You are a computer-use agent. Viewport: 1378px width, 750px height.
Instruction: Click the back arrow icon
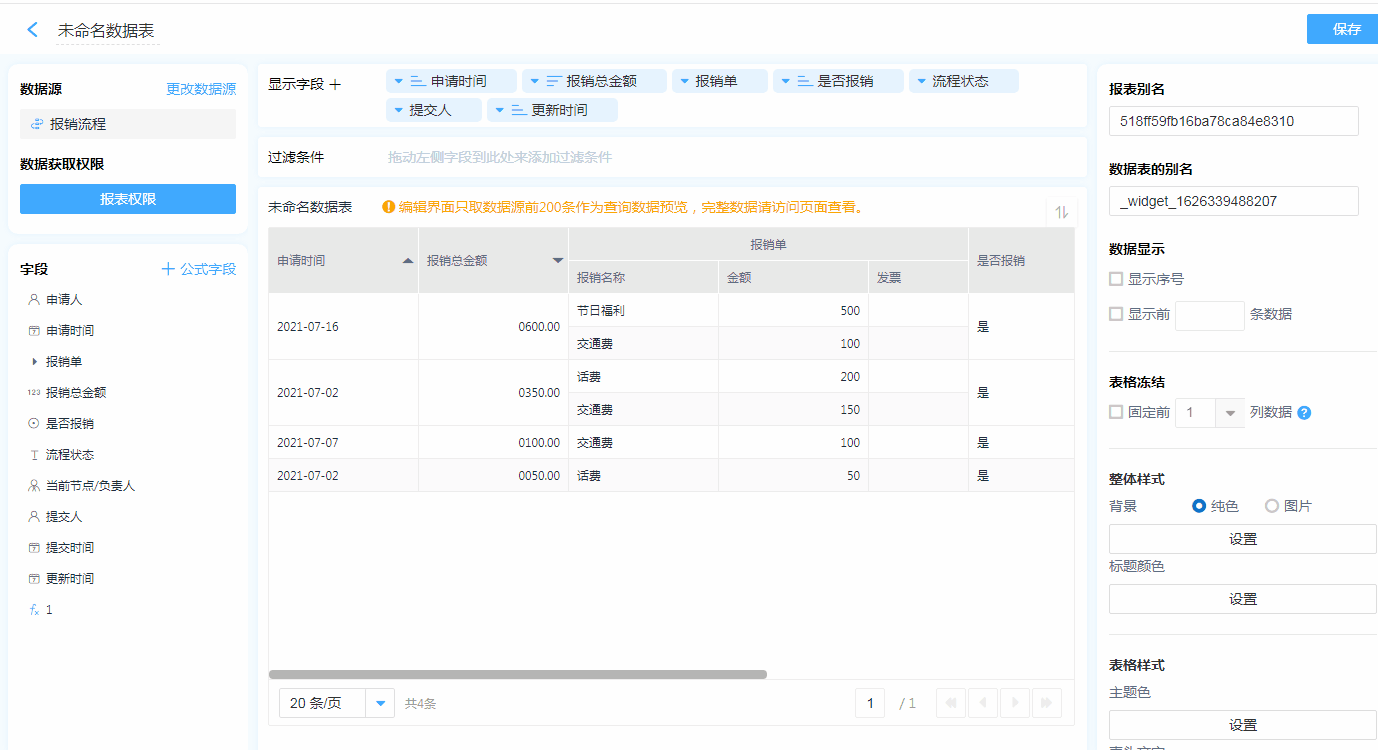(x=32, y=30)
